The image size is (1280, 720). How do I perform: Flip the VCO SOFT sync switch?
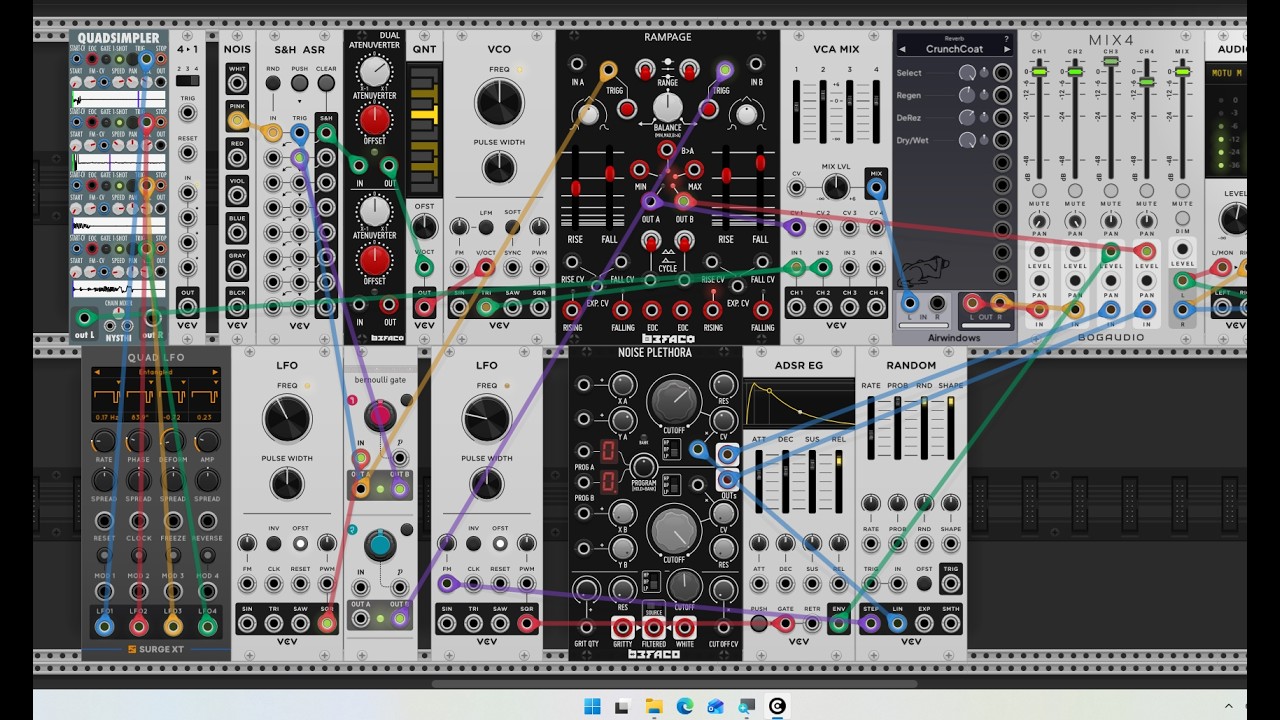click(x=512, y=228)
